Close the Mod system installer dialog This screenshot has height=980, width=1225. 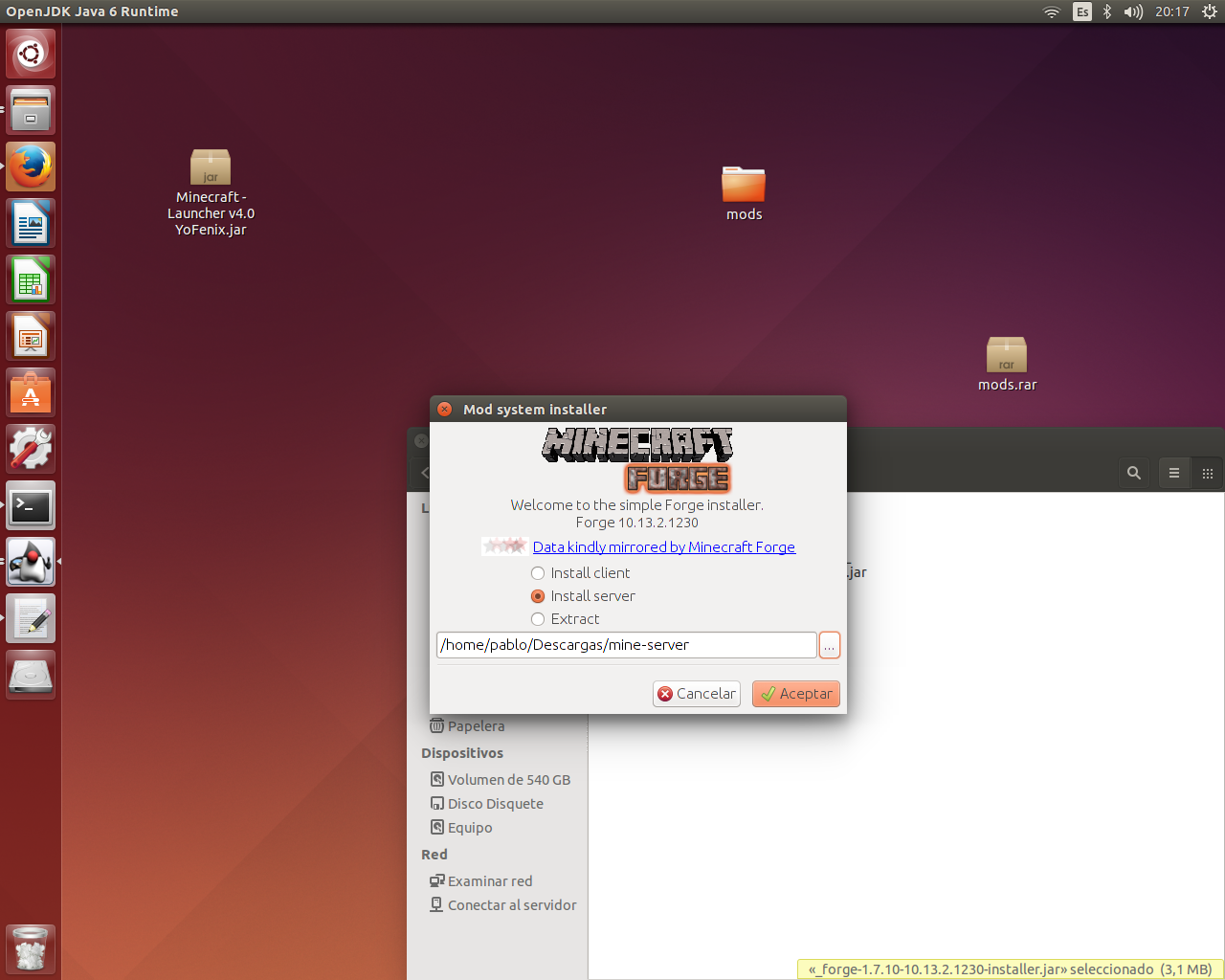(444, 409)
